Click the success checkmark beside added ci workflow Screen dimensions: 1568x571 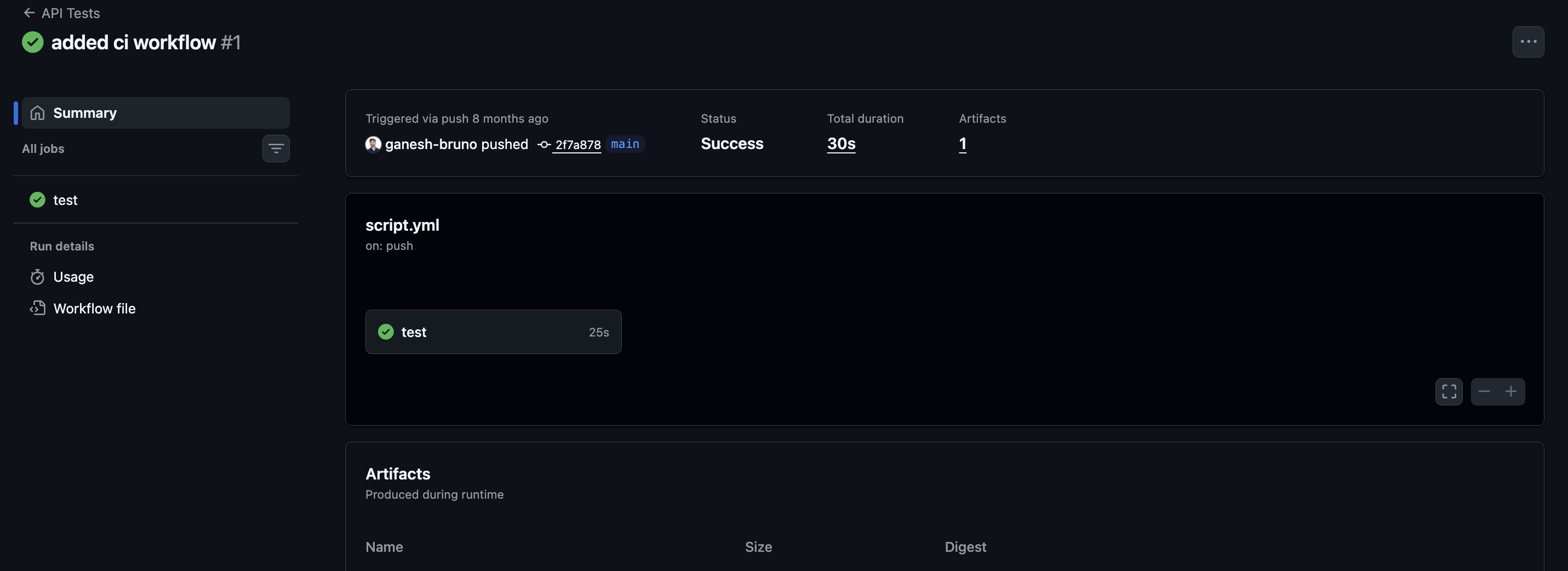coord(33,42)
